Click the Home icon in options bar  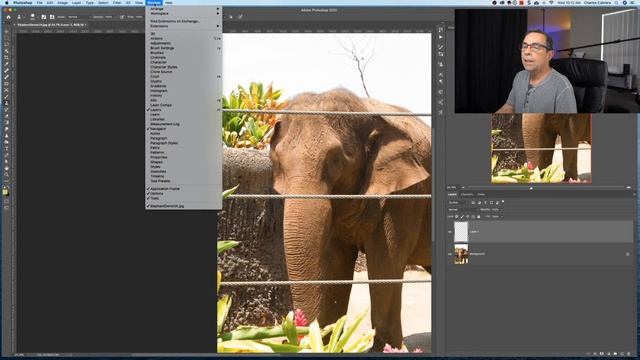(x=8, y=17)
